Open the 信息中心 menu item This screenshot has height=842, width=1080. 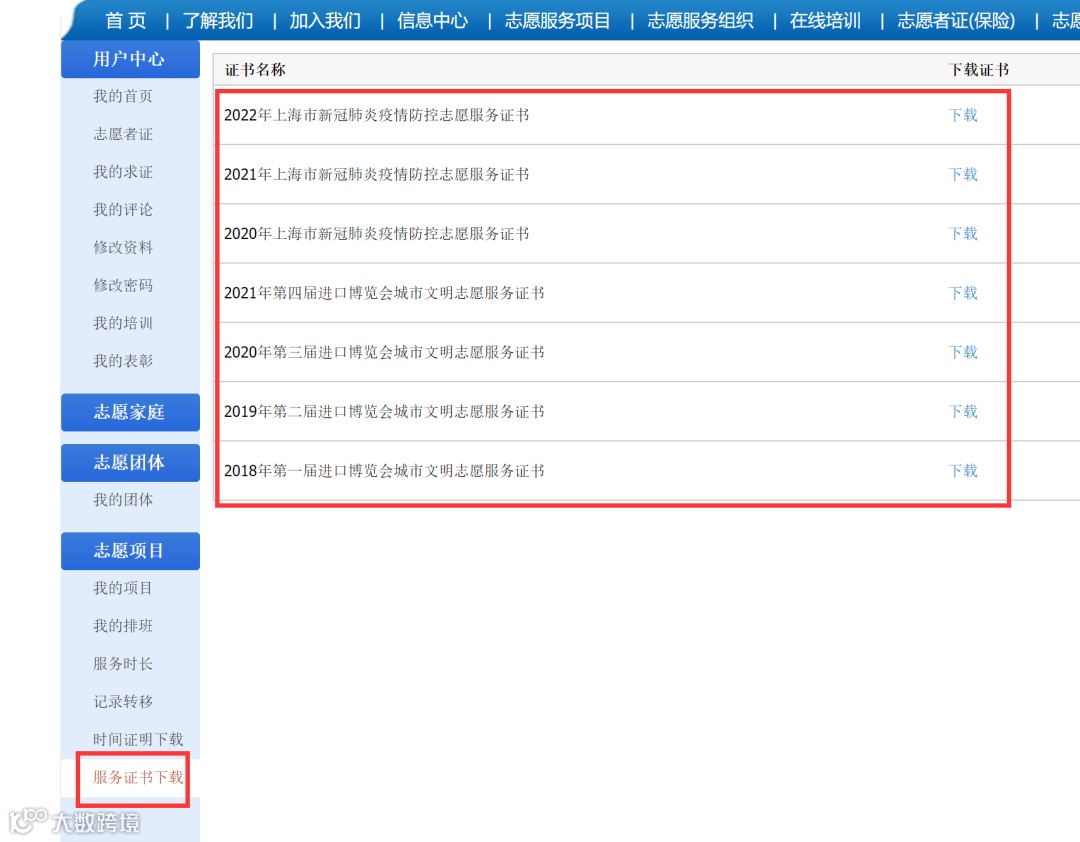[432, 20]
